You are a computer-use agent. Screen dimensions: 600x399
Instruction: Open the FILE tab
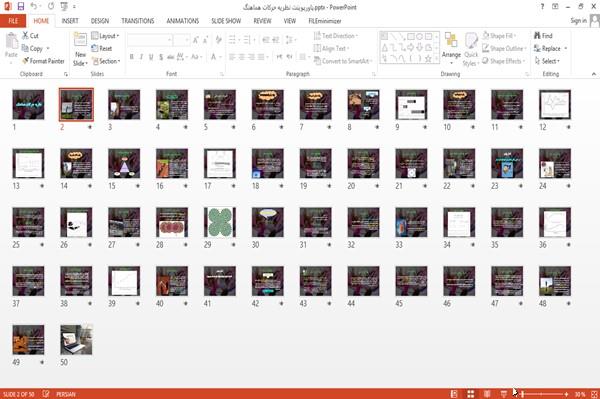(13, 21)
